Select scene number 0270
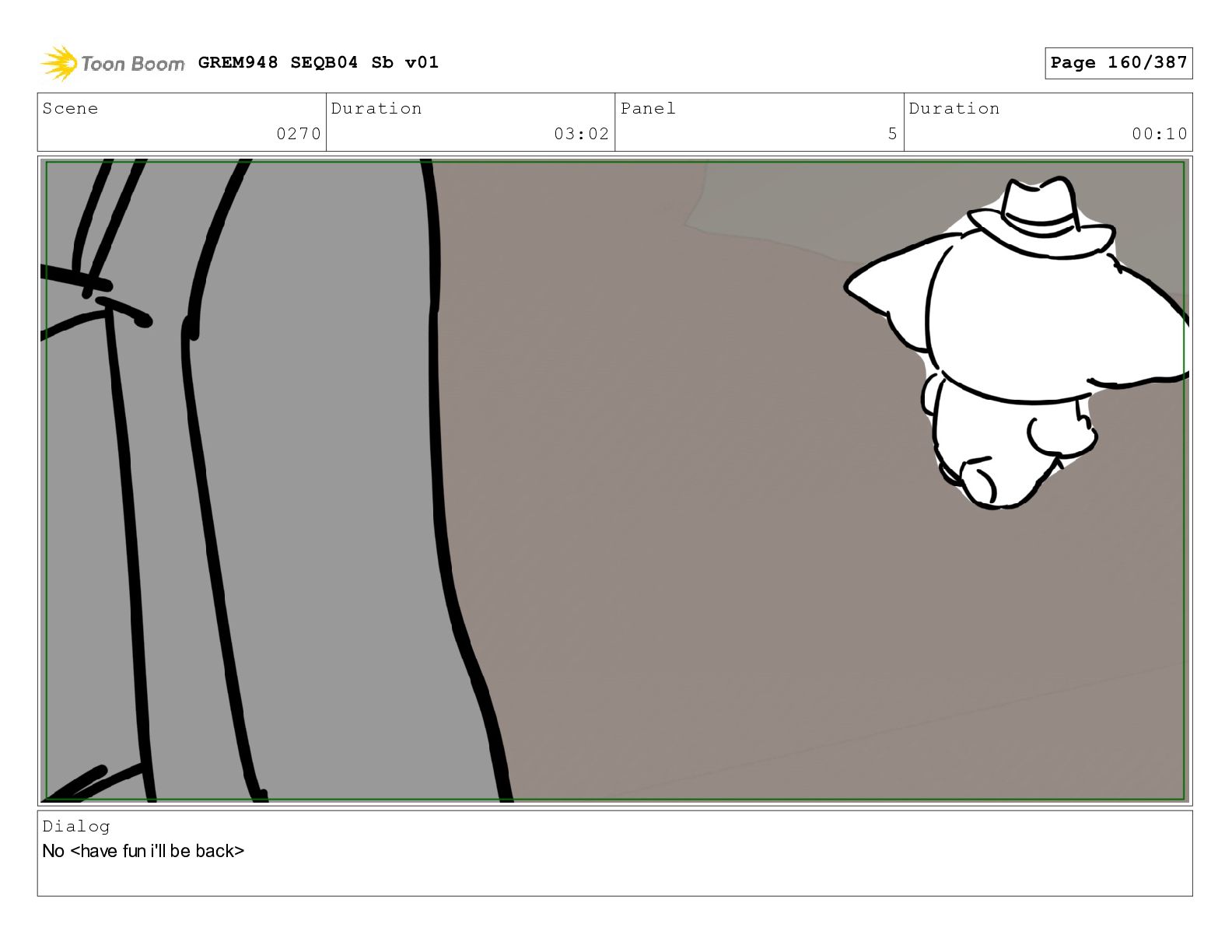This screenshot has height=952, width=1232. click(299, 134)
